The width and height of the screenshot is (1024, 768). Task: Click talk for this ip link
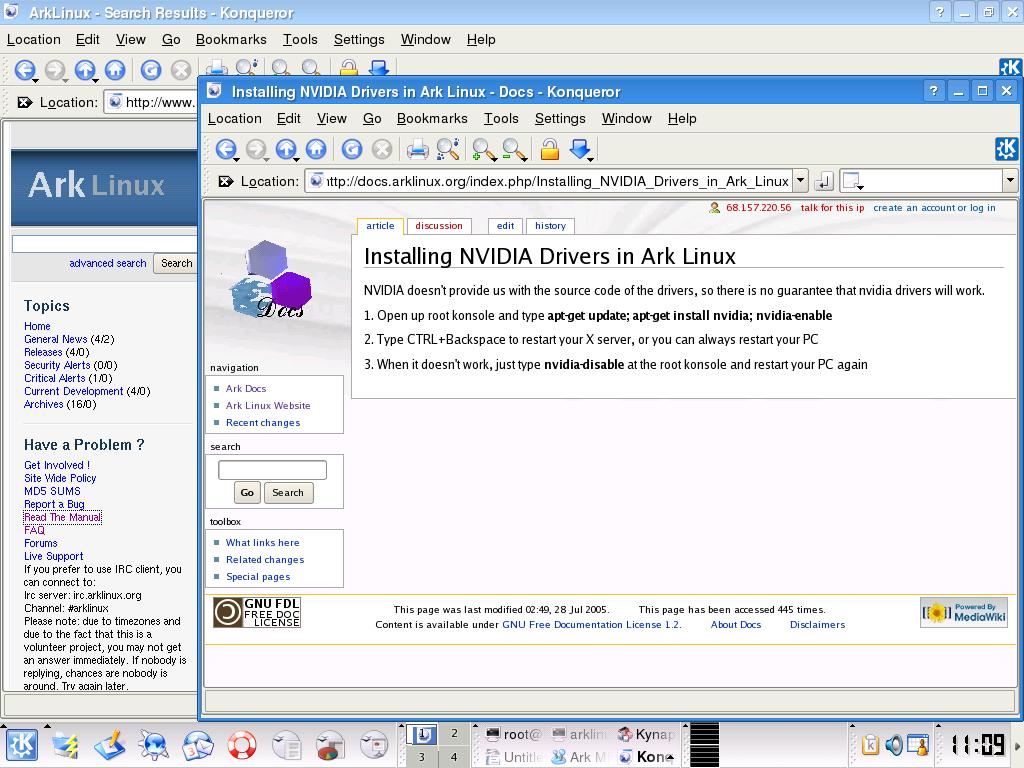(x=832, y=208)
